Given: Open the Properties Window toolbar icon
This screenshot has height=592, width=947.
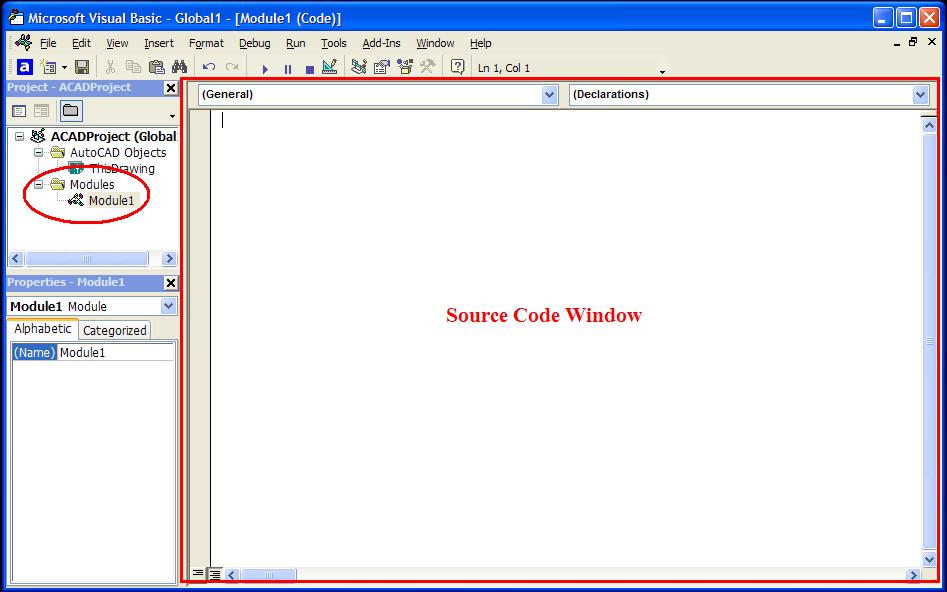Looking at the screenshot, I should [380, 67].
